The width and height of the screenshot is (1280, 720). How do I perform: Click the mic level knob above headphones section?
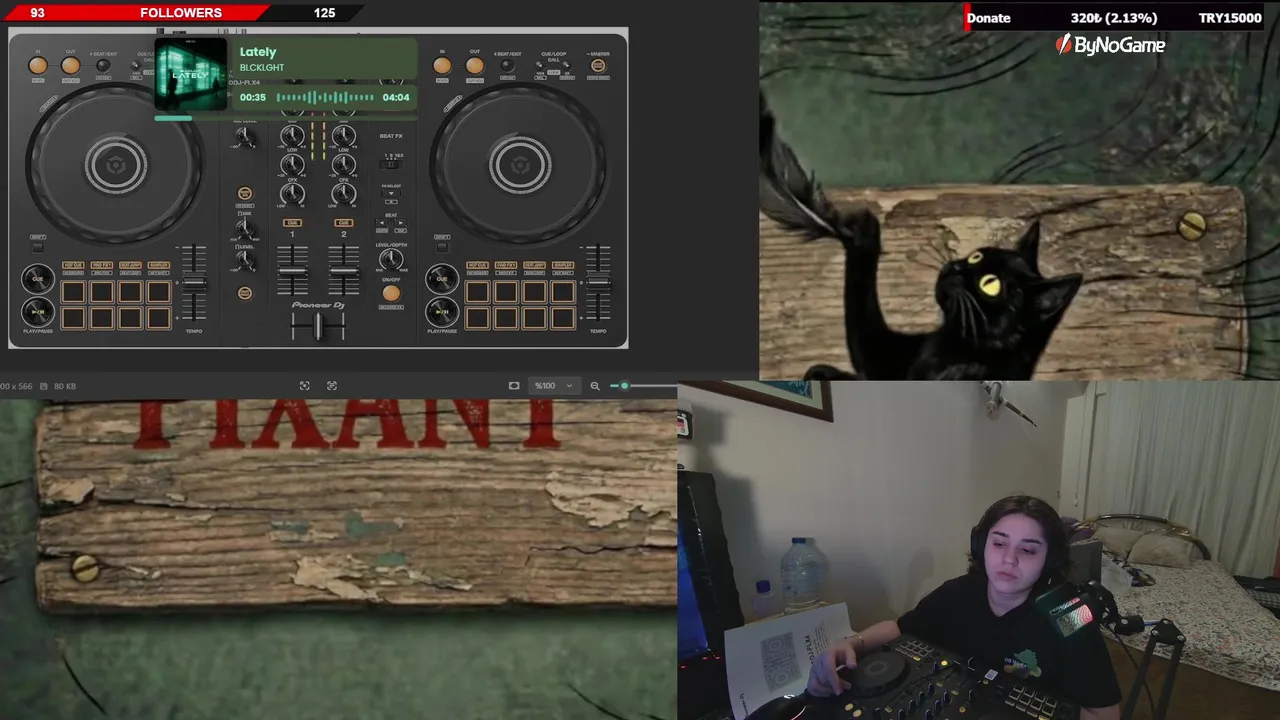[245, 137]
